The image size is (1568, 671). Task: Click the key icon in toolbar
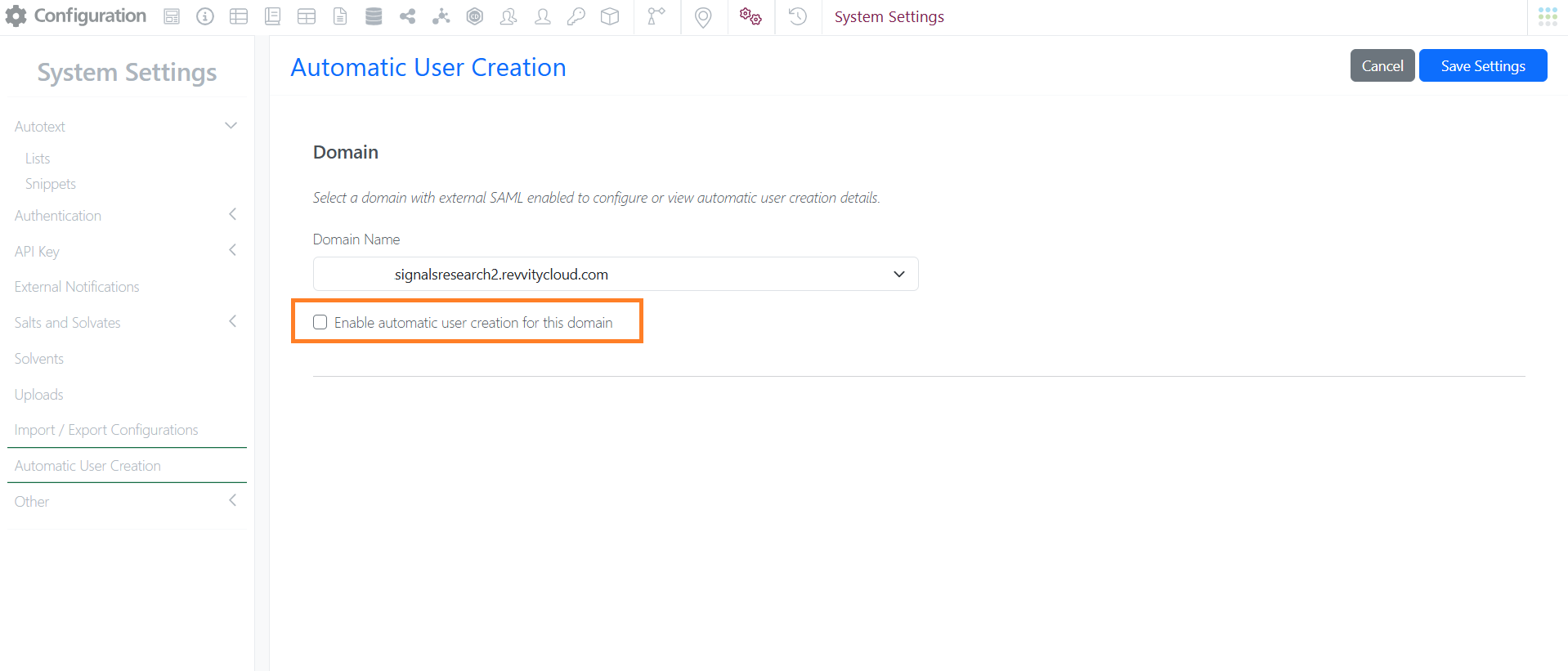(x=576, y=16)
